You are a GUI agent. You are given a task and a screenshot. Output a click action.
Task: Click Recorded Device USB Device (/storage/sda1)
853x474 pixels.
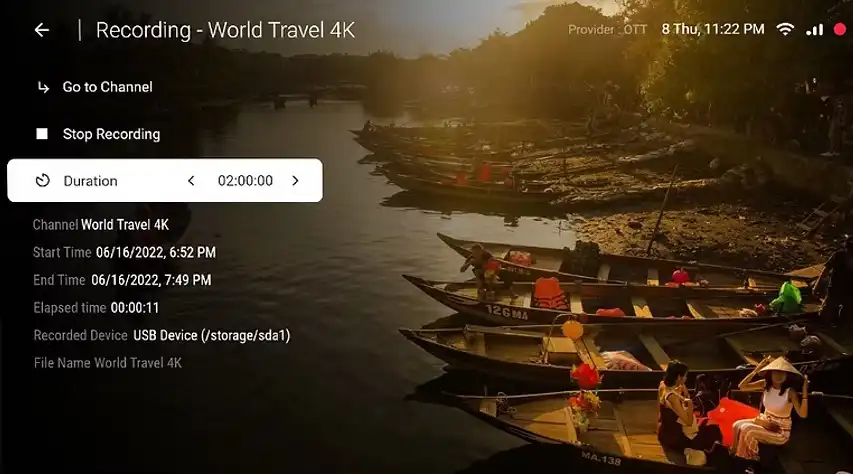(162, 336)
